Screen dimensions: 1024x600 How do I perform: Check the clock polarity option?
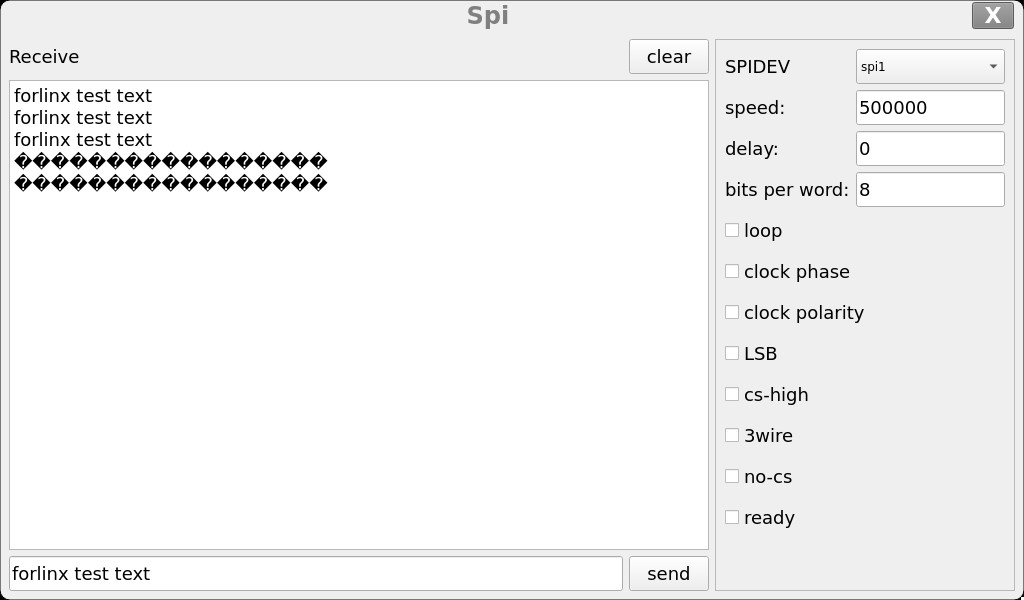click(732, 313)
